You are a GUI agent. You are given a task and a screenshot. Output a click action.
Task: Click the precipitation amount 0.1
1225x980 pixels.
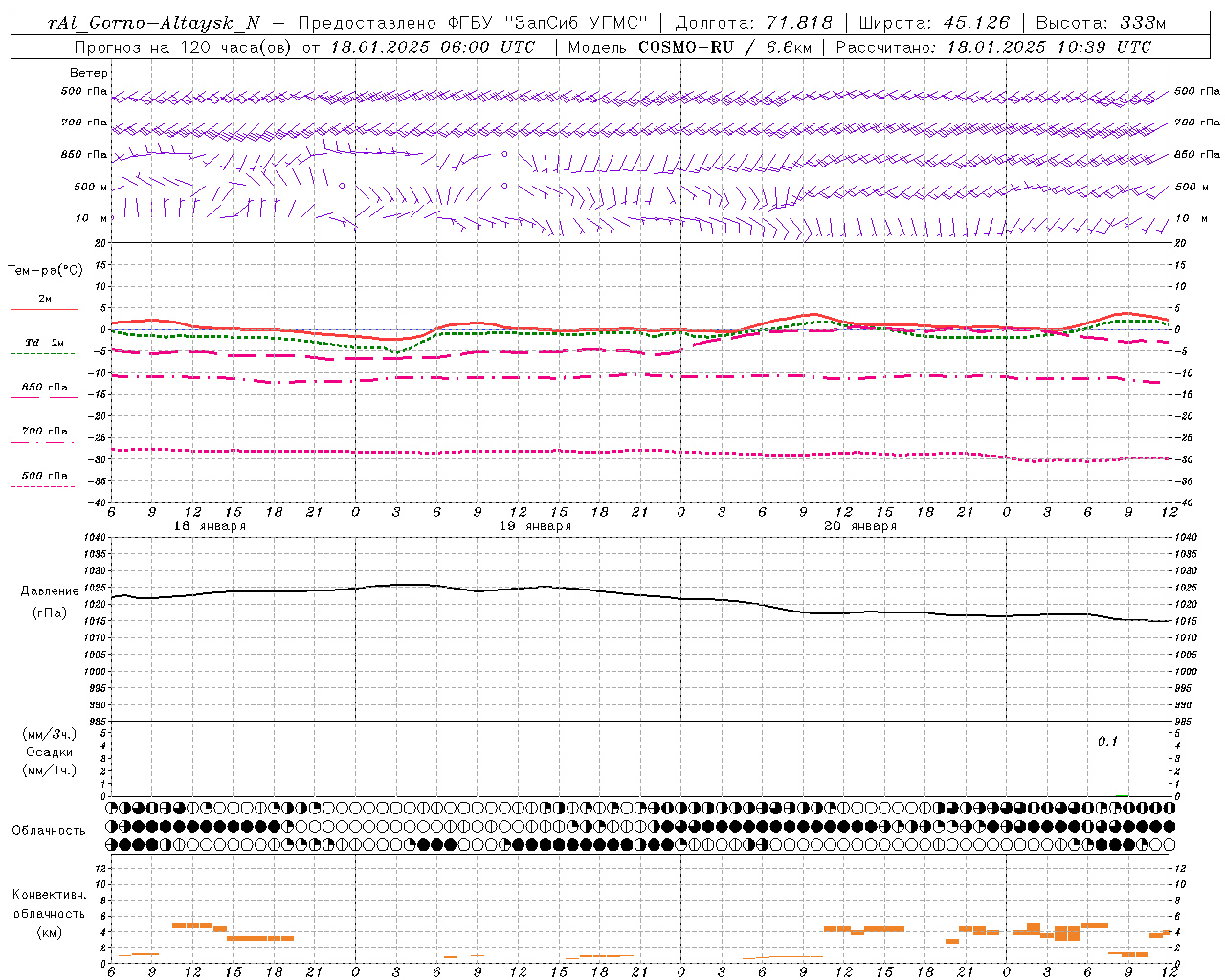click(1107, 741)
